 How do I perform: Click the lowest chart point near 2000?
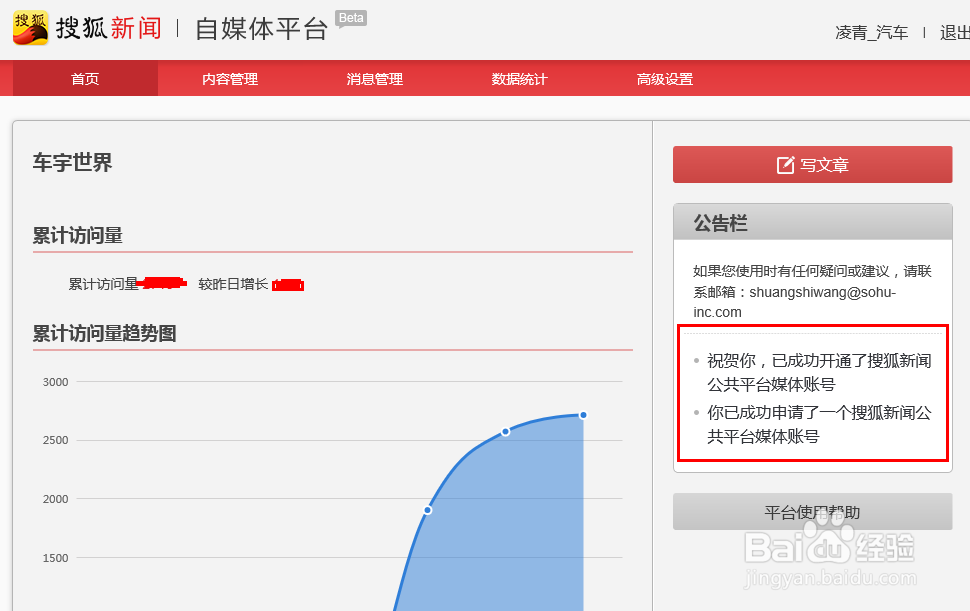point(426,509)
